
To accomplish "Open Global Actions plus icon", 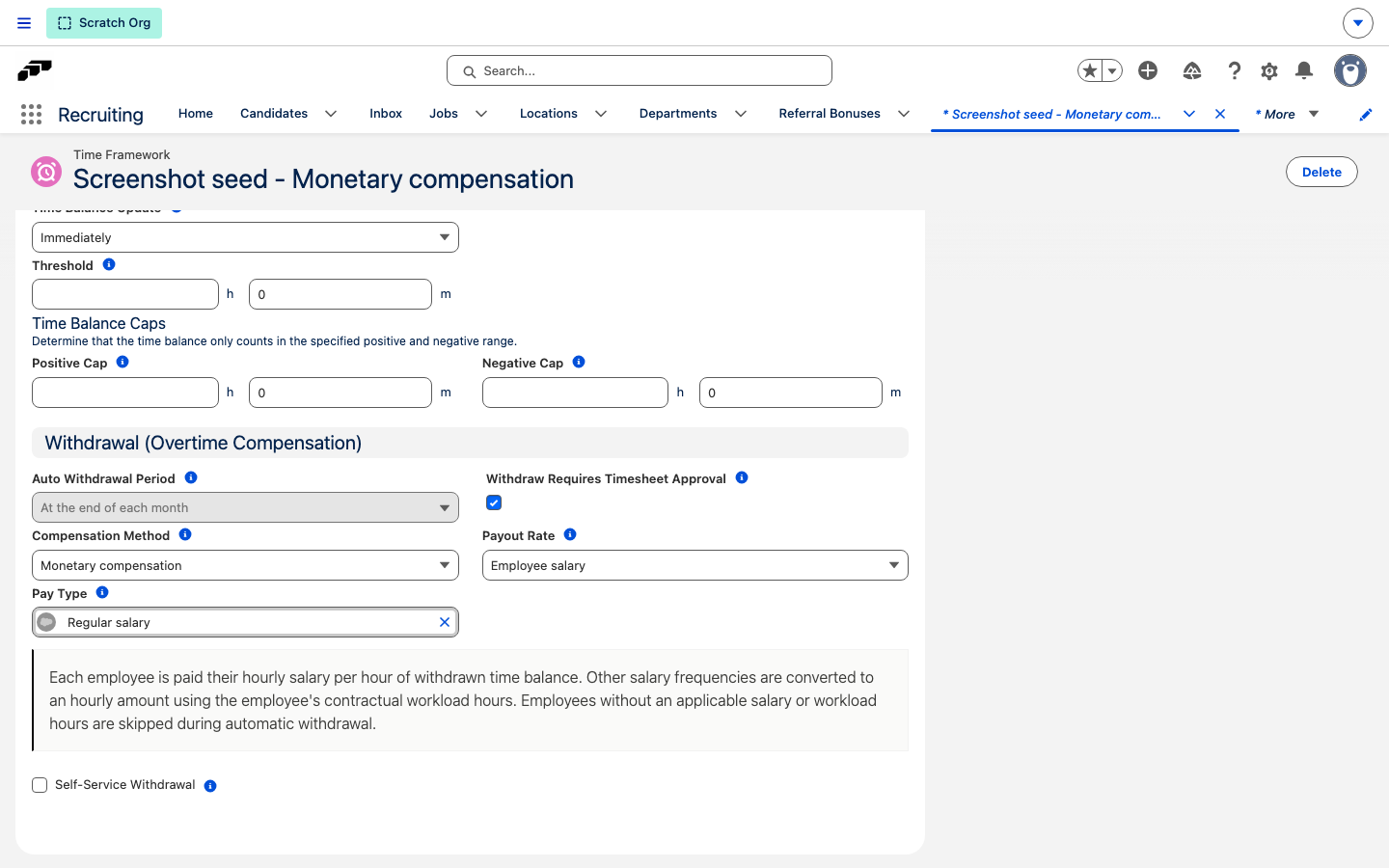I will pos(1148,70).
